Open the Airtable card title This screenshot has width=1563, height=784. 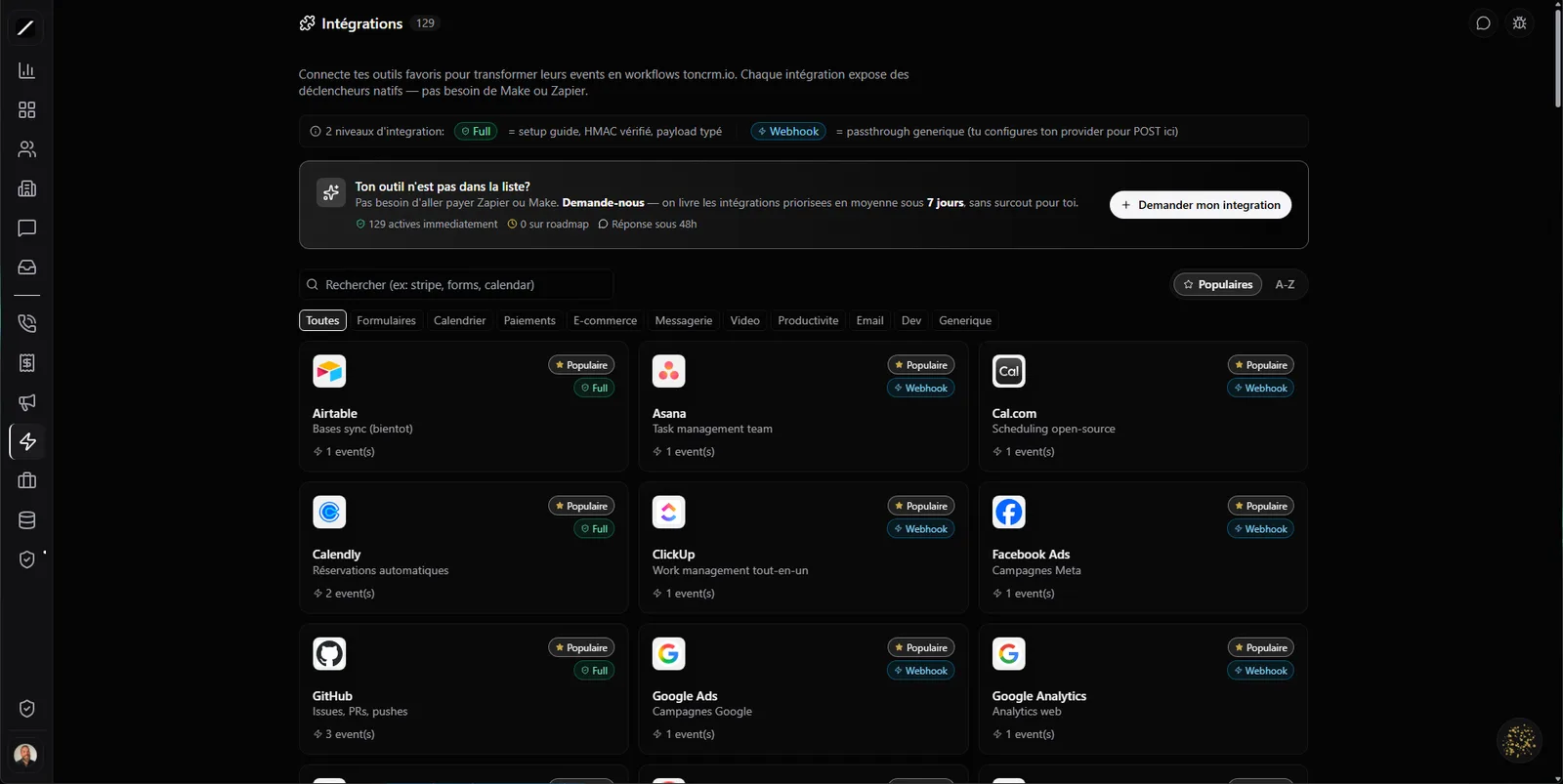335,413
